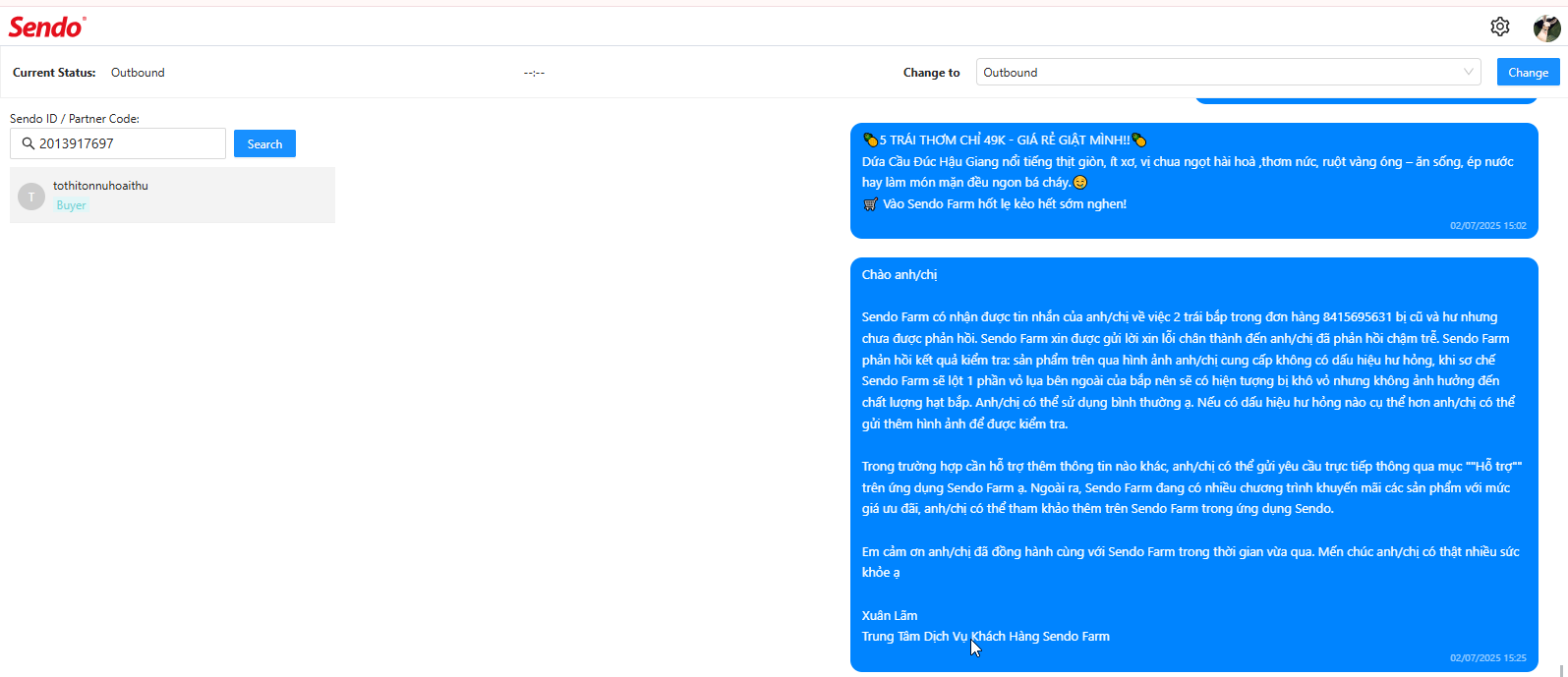Click the Buyer tag label
Screen dimensions: 1568x677
click(x=71, y=205)
